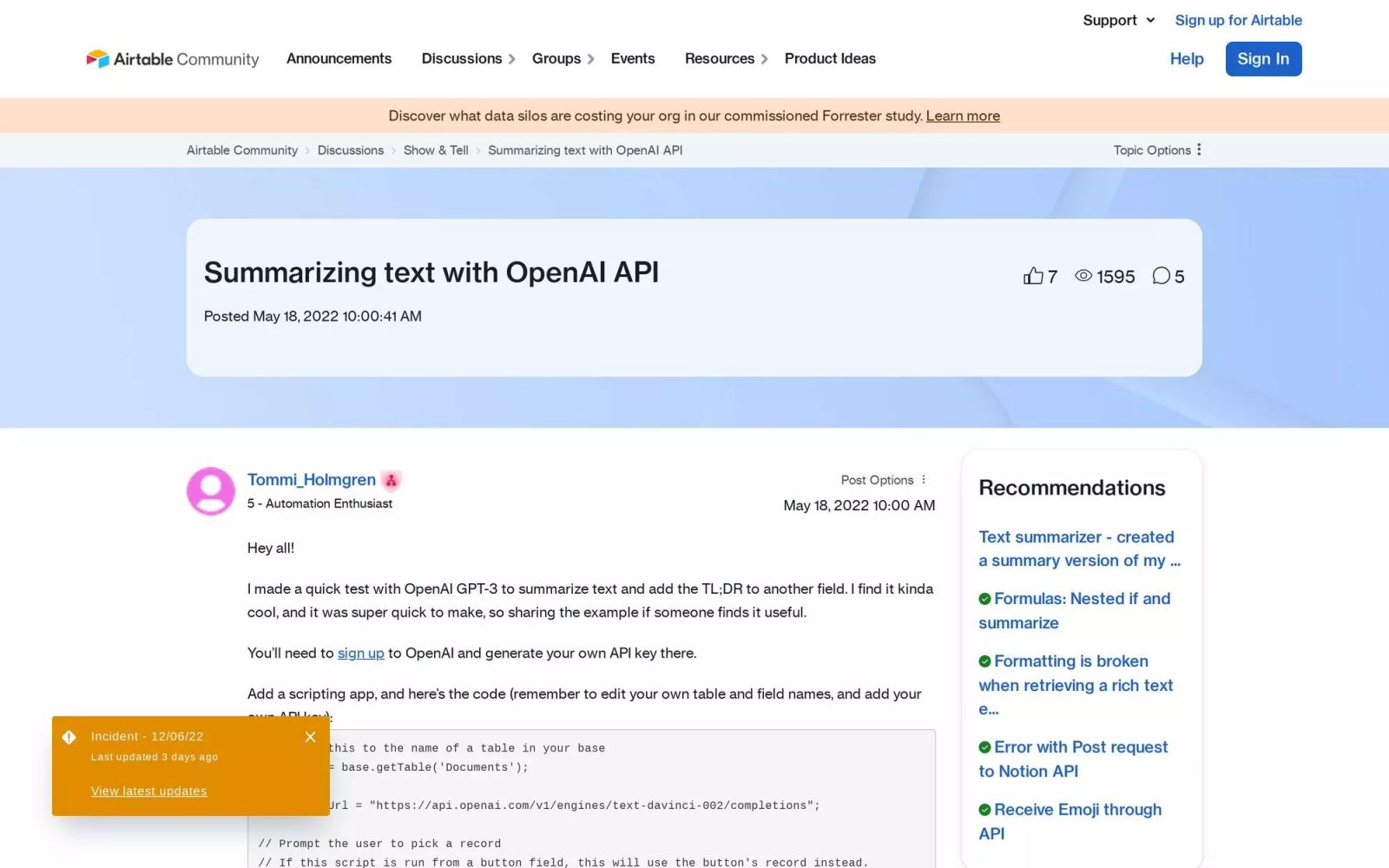The height and width of the screenshot is (868, 1389).
Task: Open Tommi_Holmgren profile link
Action: tap(312, 479)
